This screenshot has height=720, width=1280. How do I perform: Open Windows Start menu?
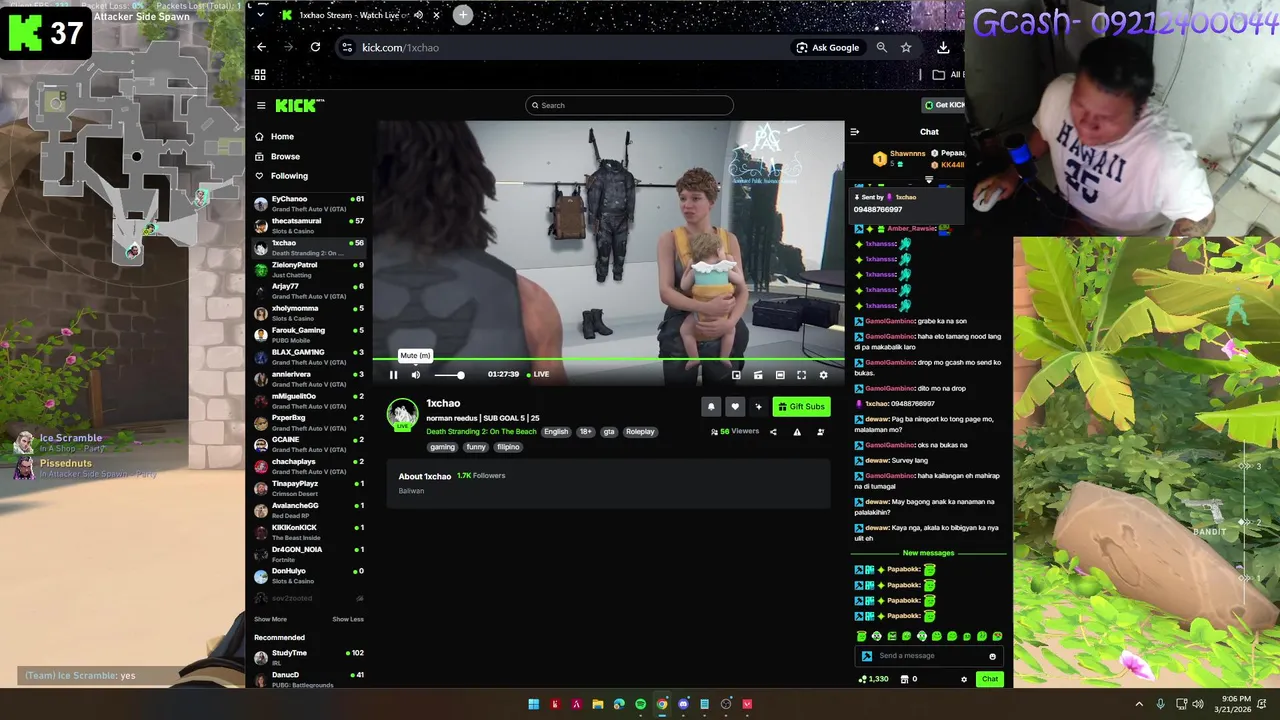534,704
